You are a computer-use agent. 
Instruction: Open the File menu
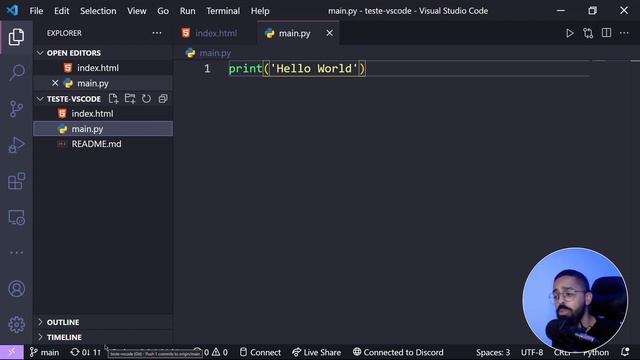coord(36,11)
